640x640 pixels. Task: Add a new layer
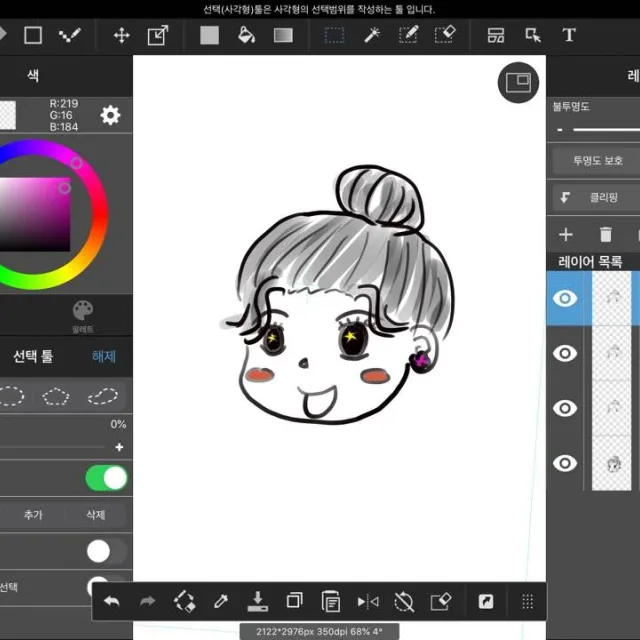pyautogui.click(x=566, y=235)
